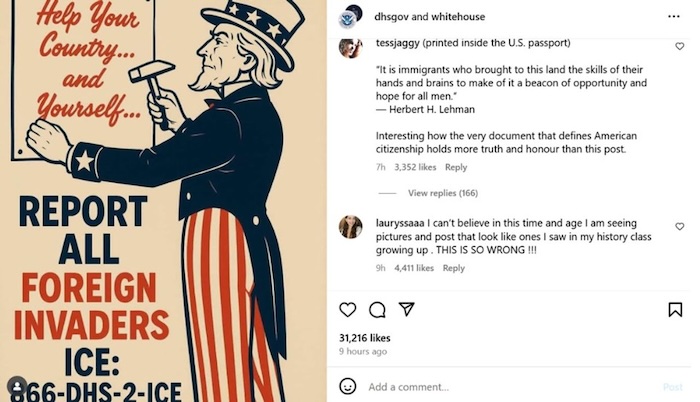Expand View replies (166)

[x=442, y=193]
